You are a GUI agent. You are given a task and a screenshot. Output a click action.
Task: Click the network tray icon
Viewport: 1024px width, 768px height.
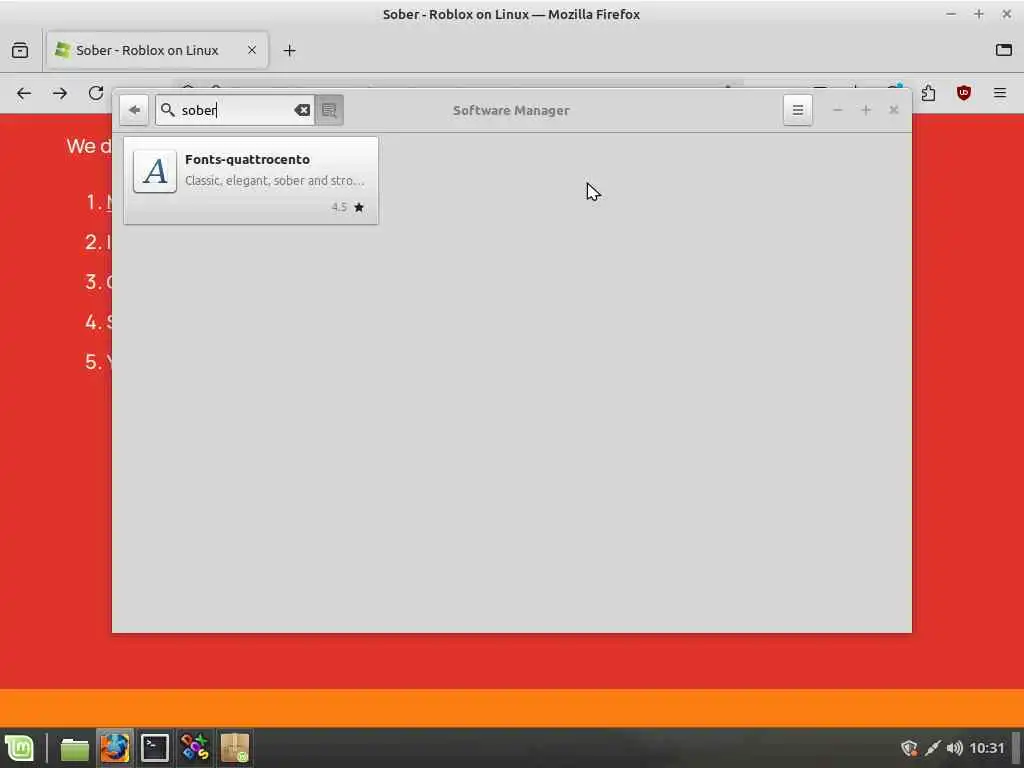tap(932, 748)
